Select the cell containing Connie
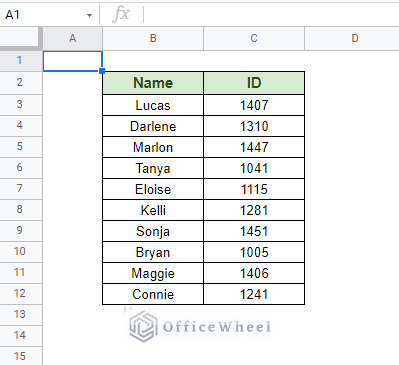Image resolution: width=399 pixels, height=365 pixels. (x=153, y=294)
